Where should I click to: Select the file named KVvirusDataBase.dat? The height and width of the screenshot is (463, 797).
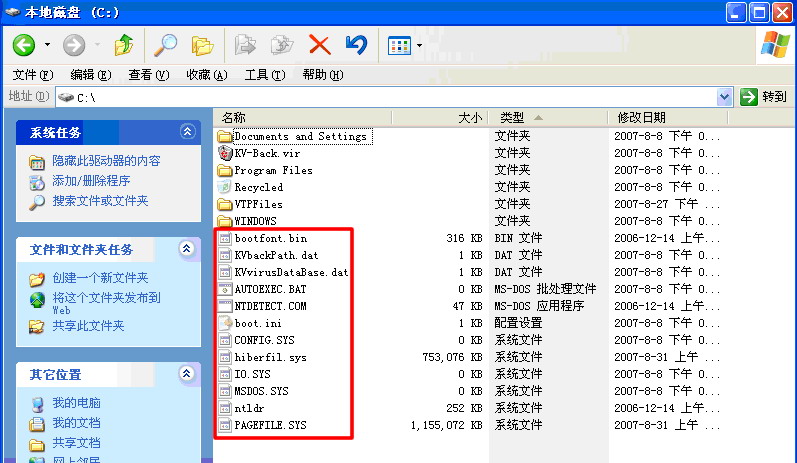coord(291,272)
